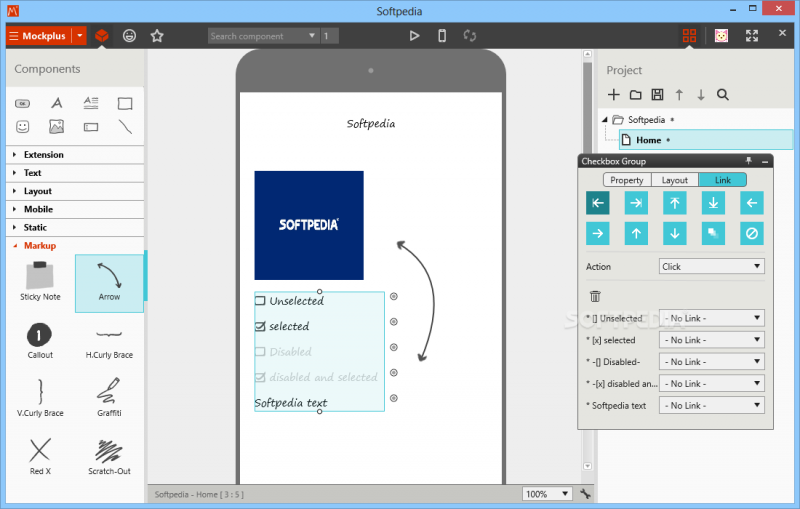Click the disabled and selected checkbox
This screenshot has width=800, height=509.
pyautogui.click(x=260, y=377)
